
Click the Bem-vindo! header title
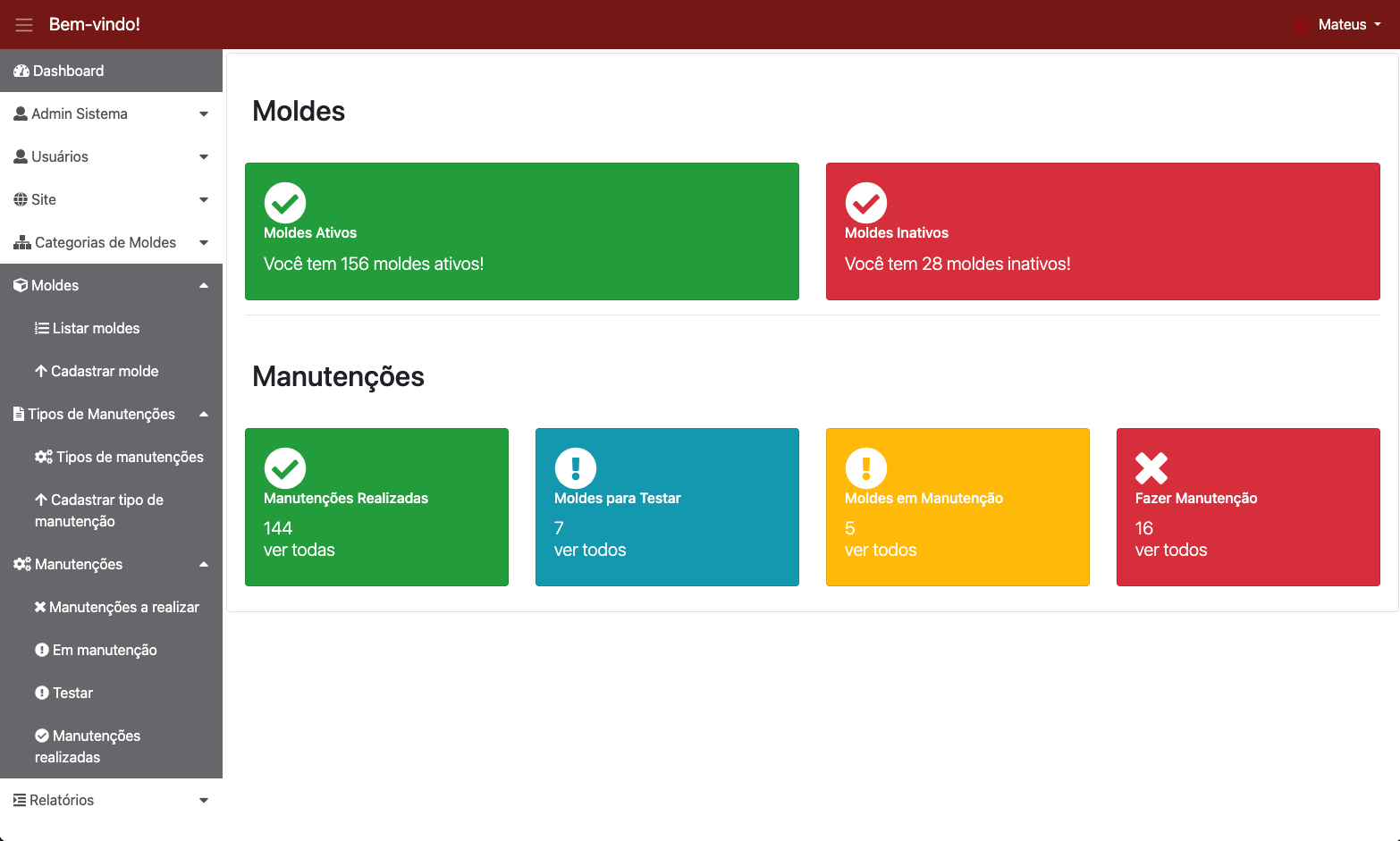coord(95,25)
